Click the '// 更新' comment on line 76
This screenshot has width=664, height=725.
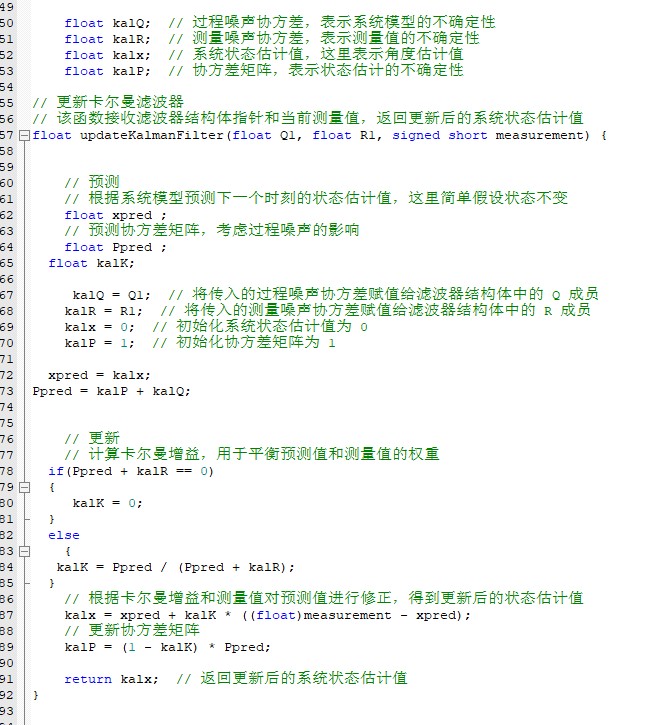click(x=92, y=438)
